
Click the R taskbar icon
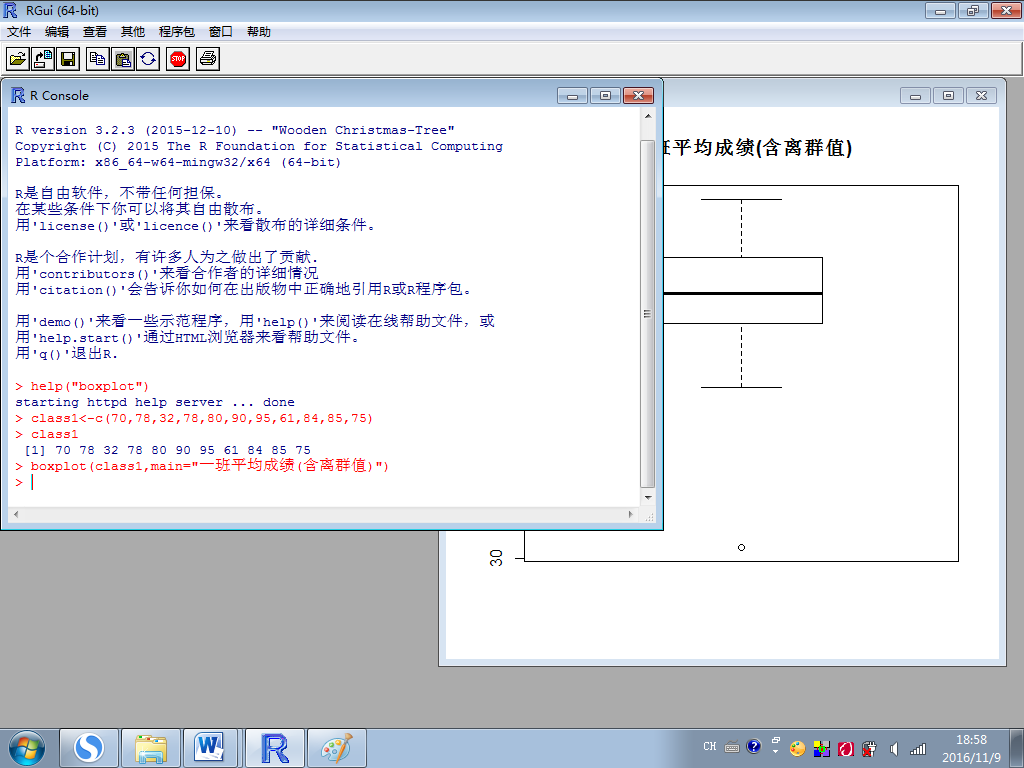pyautogui.click(x=275, y=748)
